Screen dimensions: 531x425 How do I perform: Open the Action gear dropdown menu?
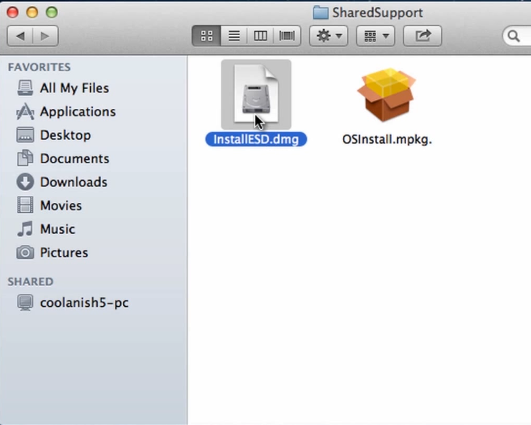(x=328, y=36)
